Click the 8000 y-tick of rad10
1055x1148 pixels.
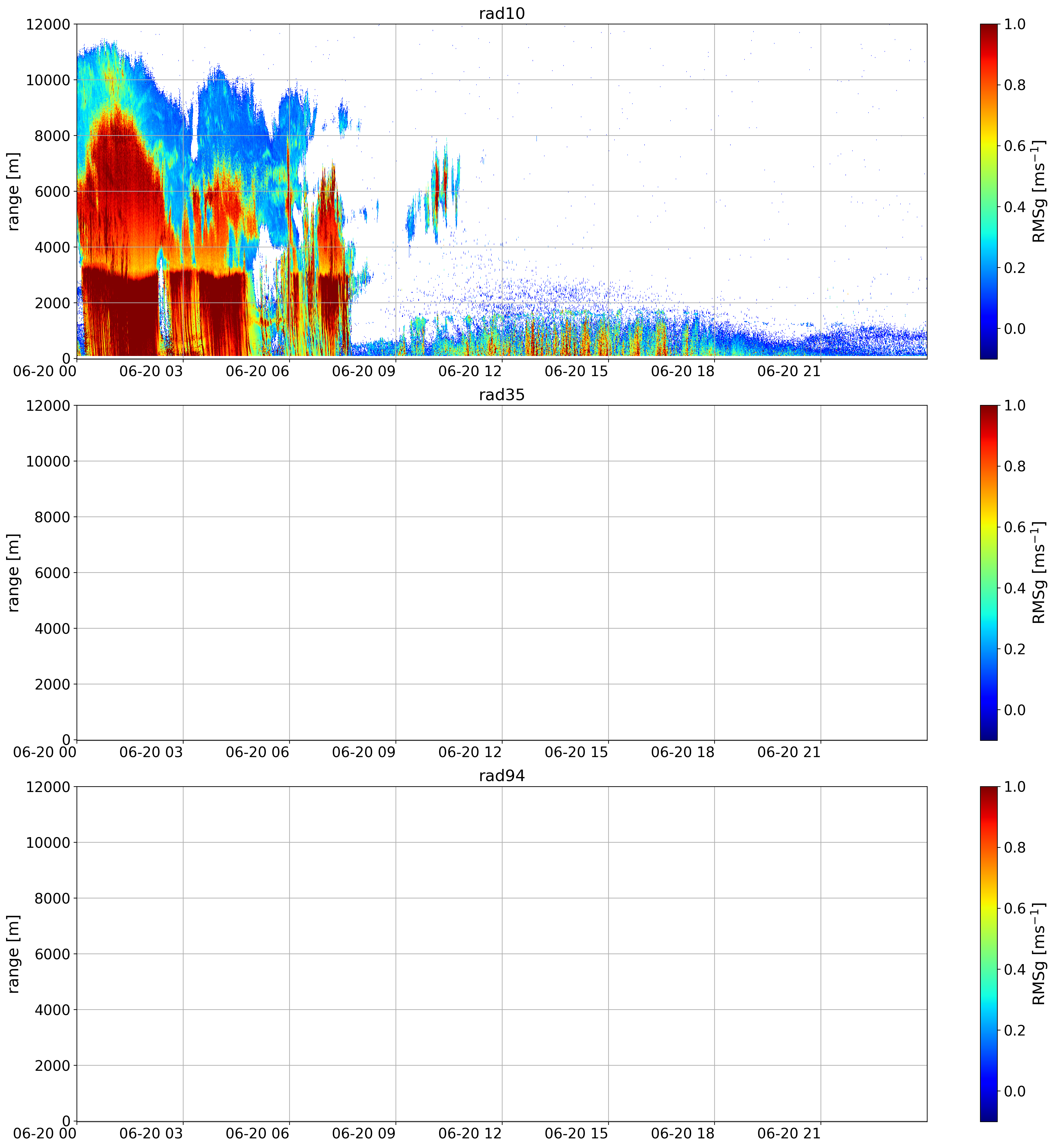(53, 135)
